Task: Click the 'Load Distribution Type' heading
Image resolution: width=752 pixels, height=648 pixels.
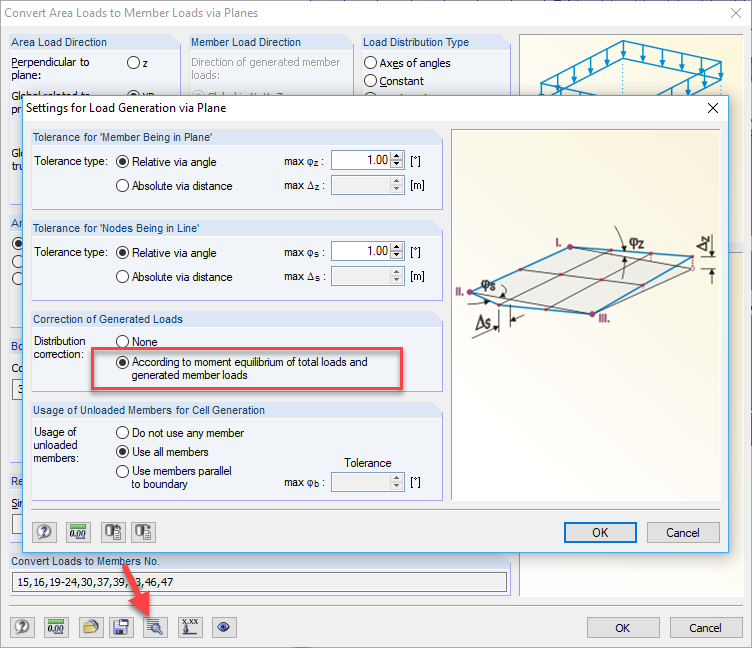Action: pos(416,42)
